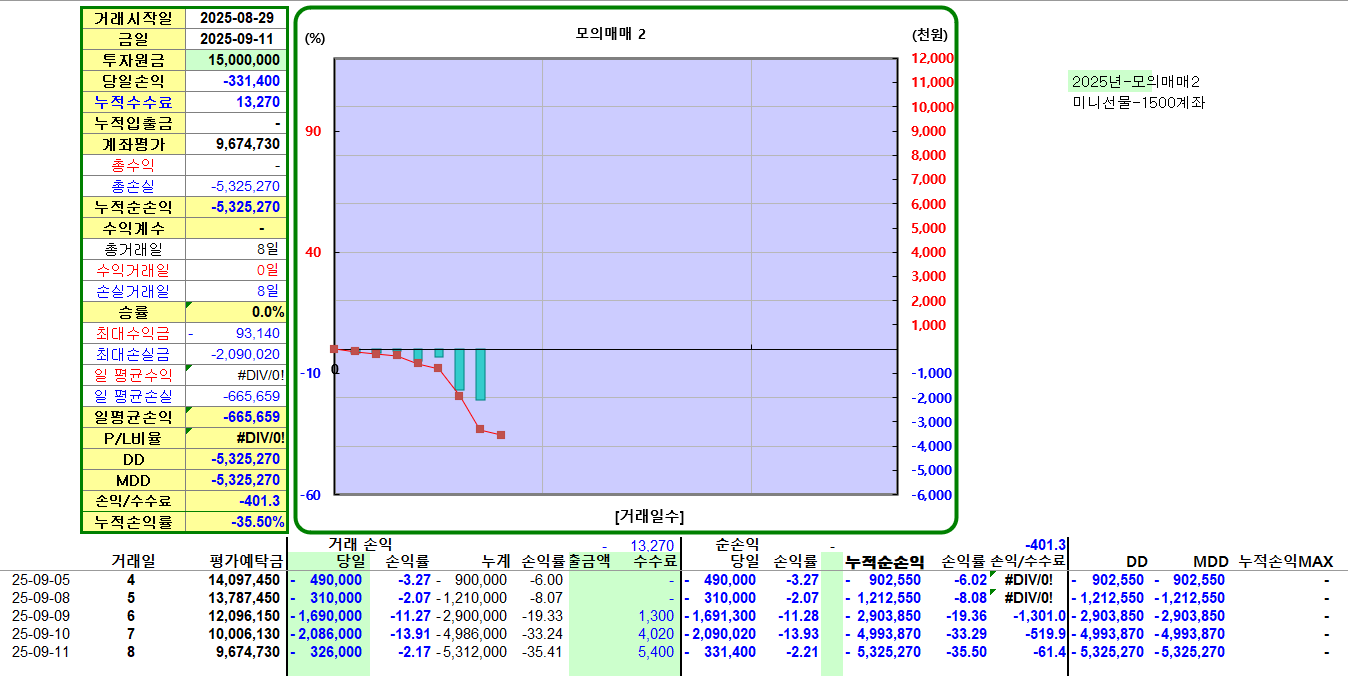The image size is (1348, 676).
Task: Click the 일 평균수익 #DIV/0! error cell
Action: [236, 375]
